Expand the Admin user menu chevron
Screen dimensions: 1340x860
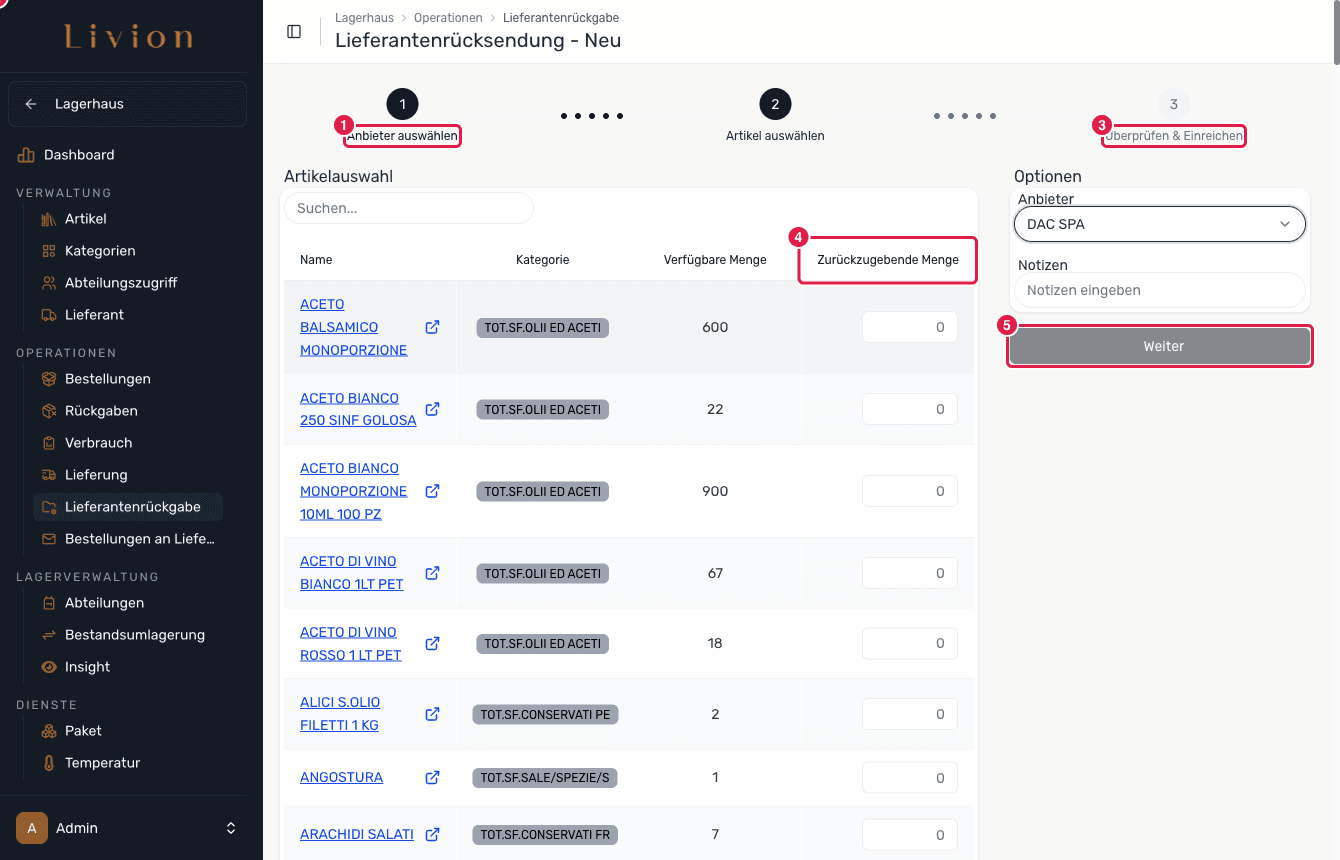coord(231,828)
